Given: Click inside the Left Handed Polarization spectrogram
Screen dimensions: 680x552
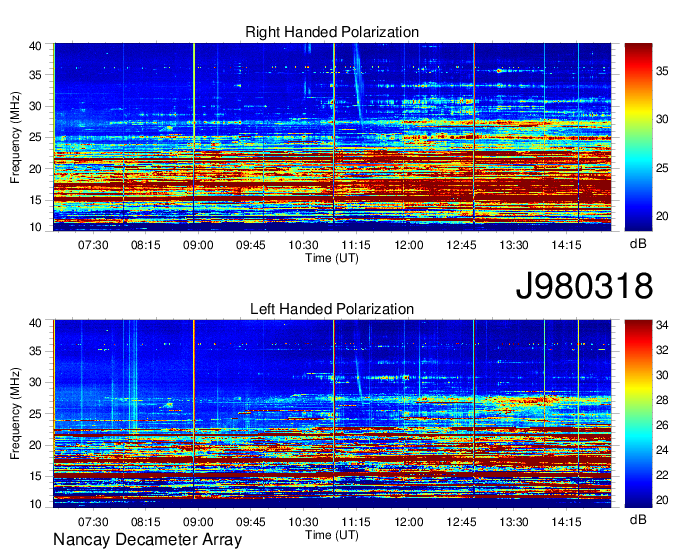Looking at the screenshot, I should (x=332, y=414).
